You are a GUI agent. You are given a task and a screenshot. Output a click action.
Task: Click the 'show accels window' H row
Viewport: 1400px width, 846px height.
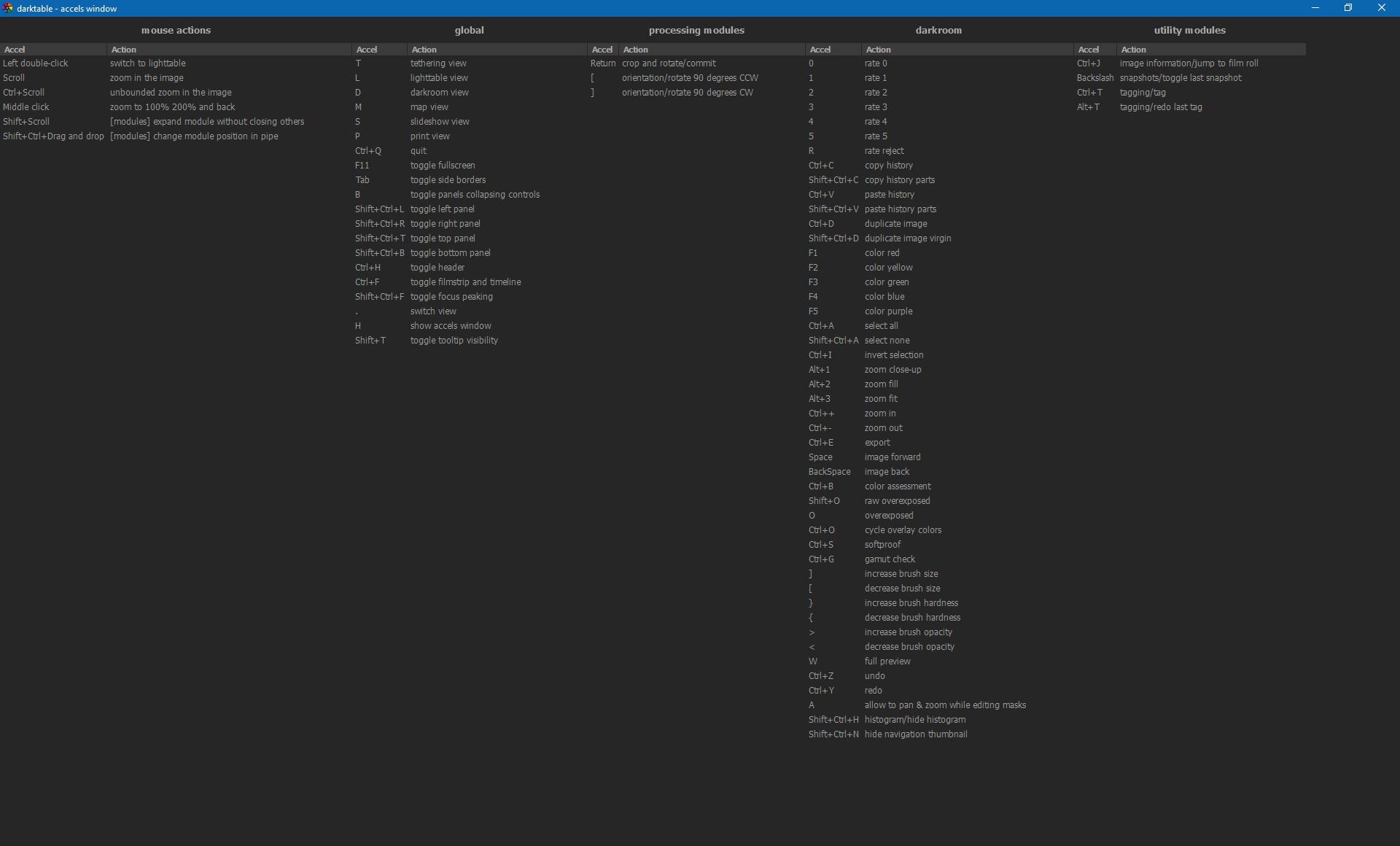pyautogui.click(x=451, y=326)
